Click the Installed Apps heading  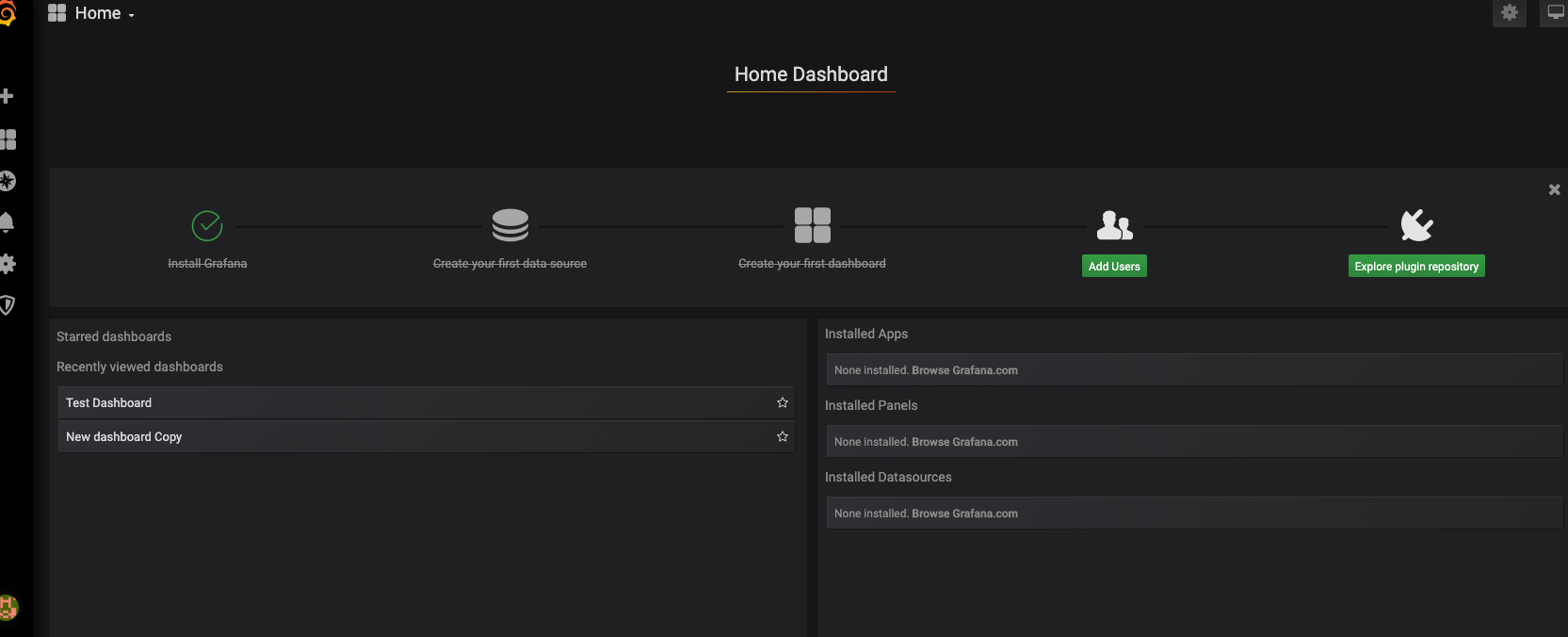pyautogui.click(x=866, y=334)
